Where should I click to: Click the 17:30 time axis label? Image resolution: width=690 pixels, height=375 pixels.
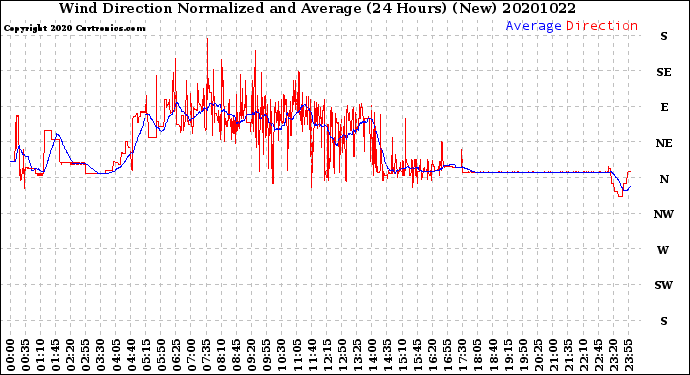coord(462,355)
